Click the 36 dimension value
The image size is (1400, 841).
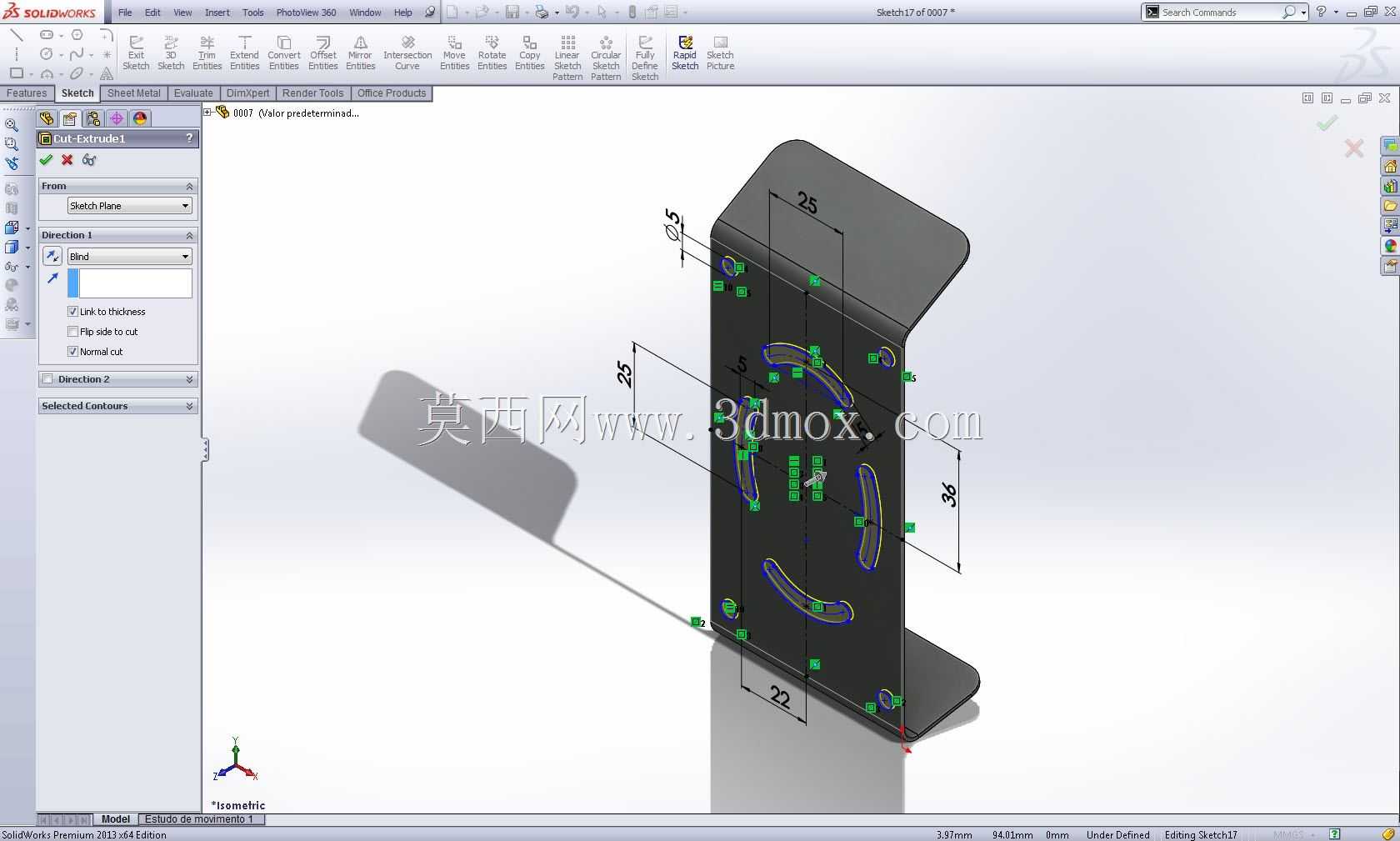[949, 494]
